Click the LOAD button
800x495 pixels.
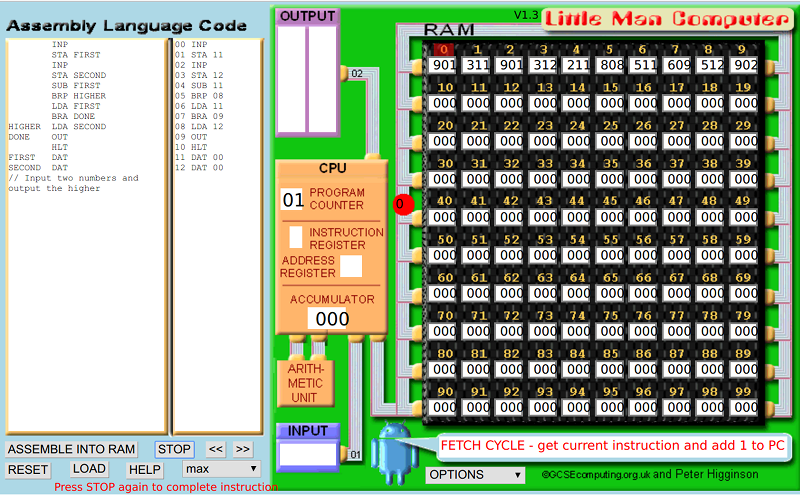click(89, 469)
